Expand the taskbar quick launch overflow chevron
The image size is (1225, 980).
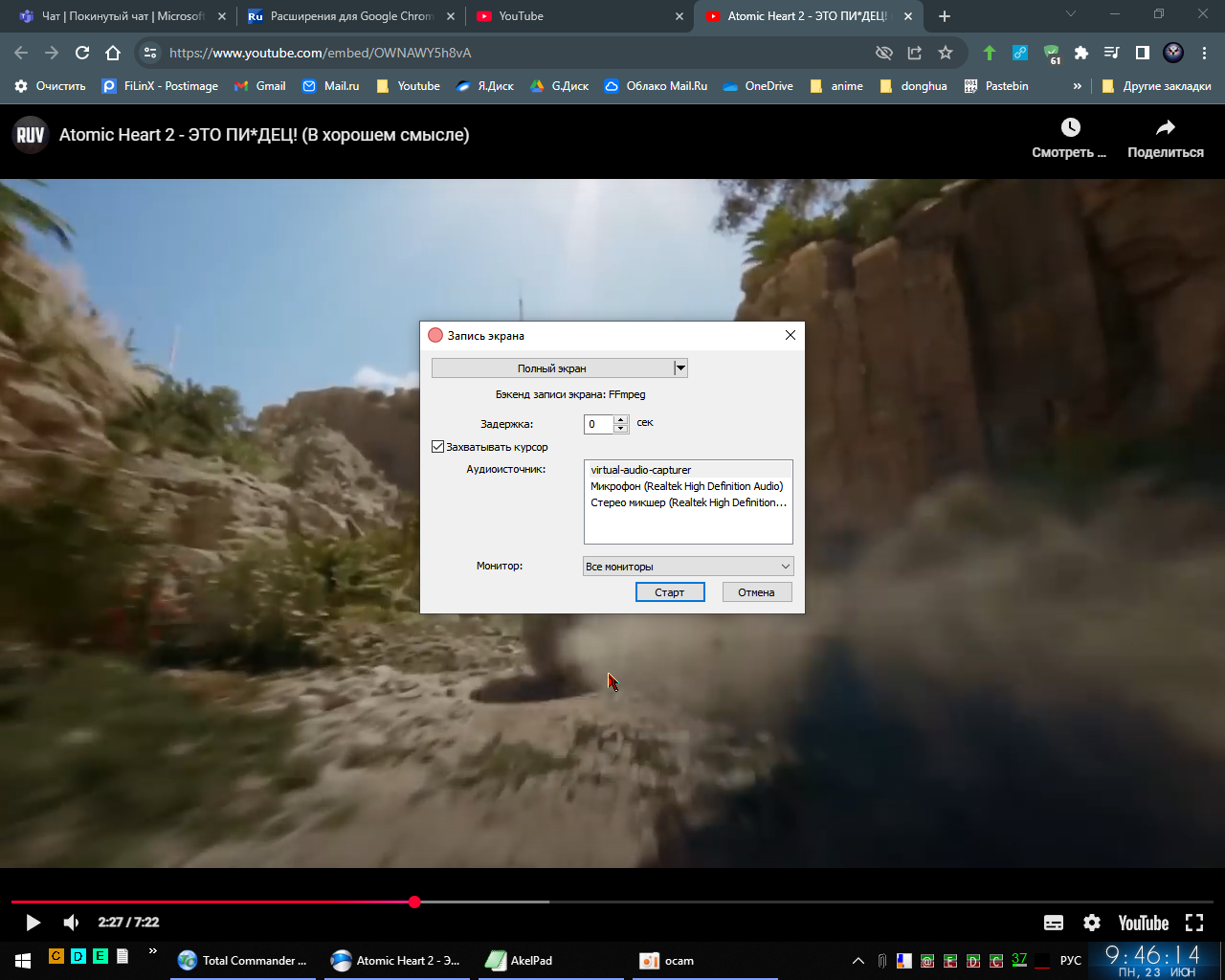tap(152, 951)
